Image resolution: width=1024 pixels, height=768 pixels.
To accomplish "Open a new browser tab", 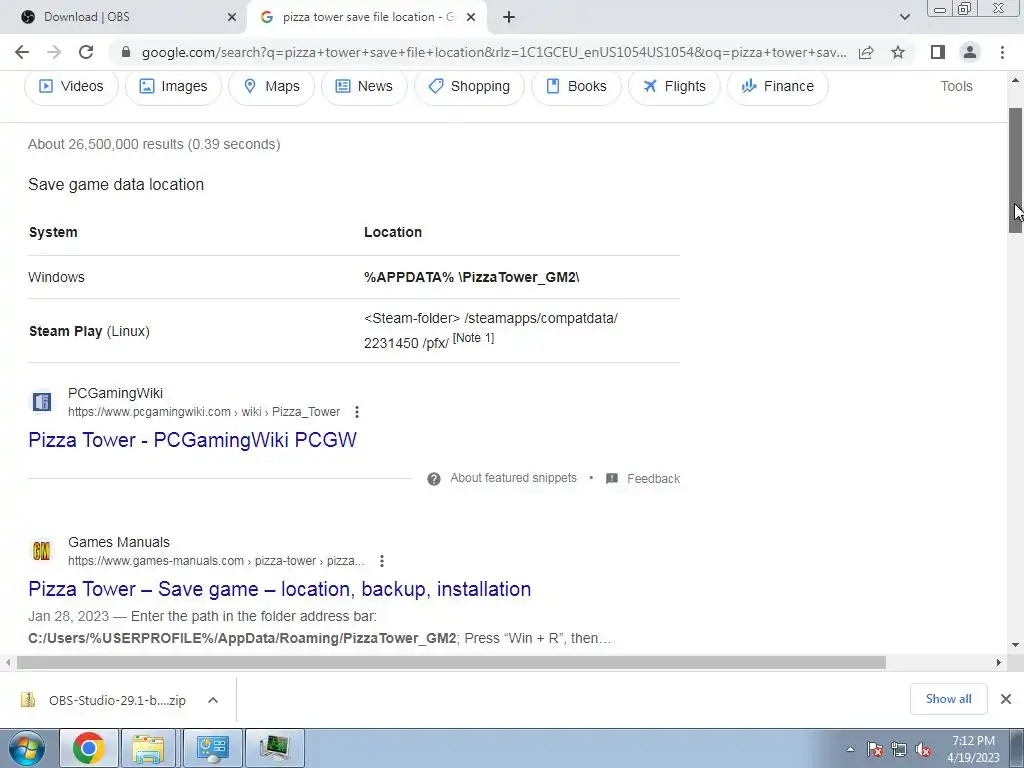I will [x=509, y=18].
